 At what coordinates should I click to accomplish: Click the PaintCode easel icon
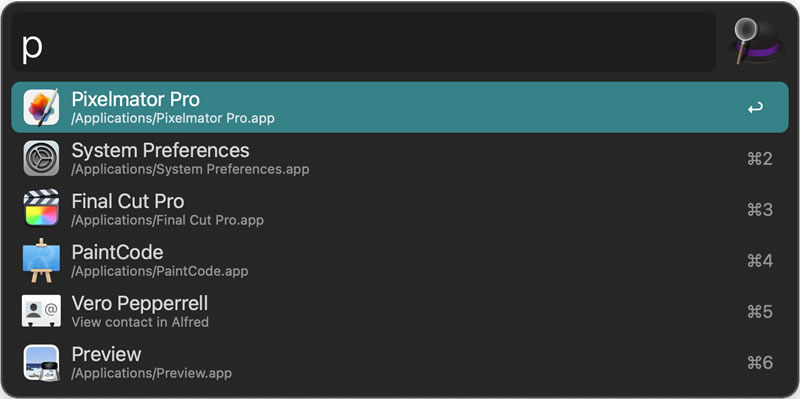pos(41,260)
